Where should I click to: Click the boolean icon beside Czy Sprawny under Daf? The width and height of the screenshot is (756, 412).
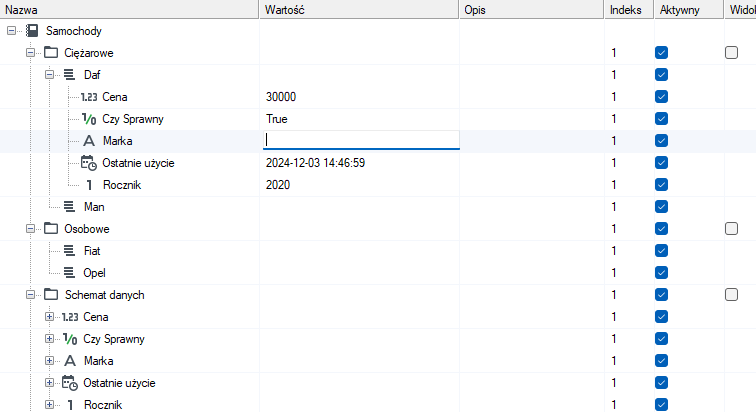(x=89, y=119)
